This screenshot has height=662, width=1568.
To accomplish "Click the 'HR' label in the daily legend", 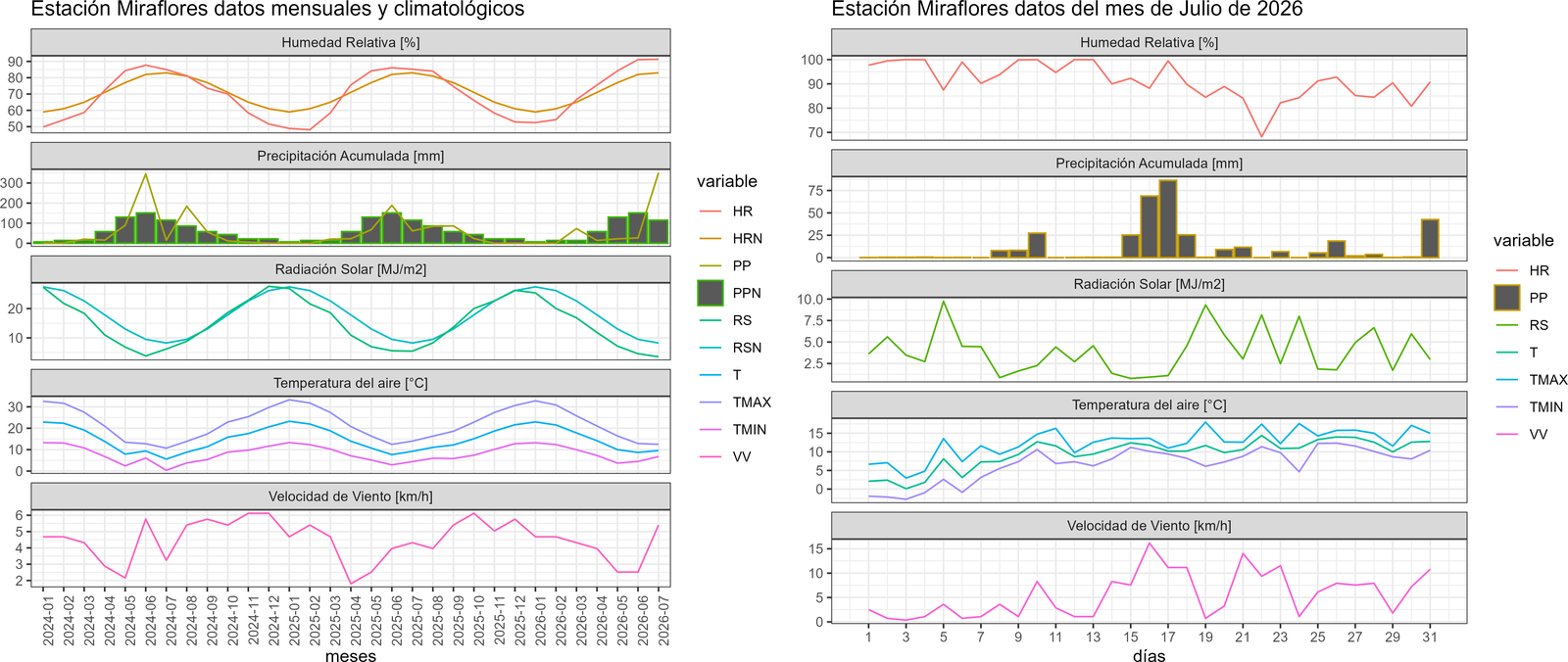I will [1540, 270].
